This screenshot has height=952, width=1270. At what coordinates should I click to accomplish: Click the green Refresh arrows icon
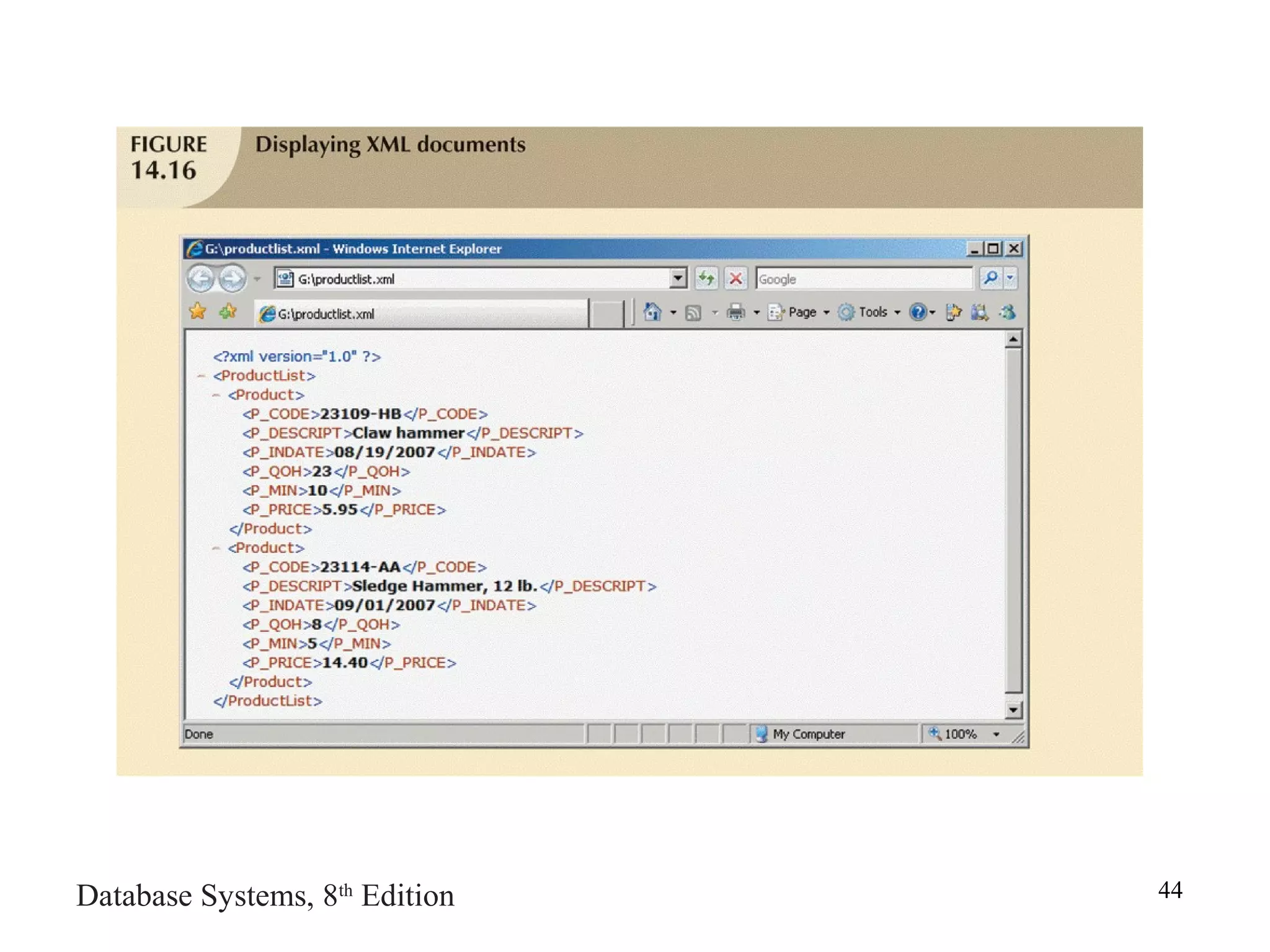click(706, 278)
